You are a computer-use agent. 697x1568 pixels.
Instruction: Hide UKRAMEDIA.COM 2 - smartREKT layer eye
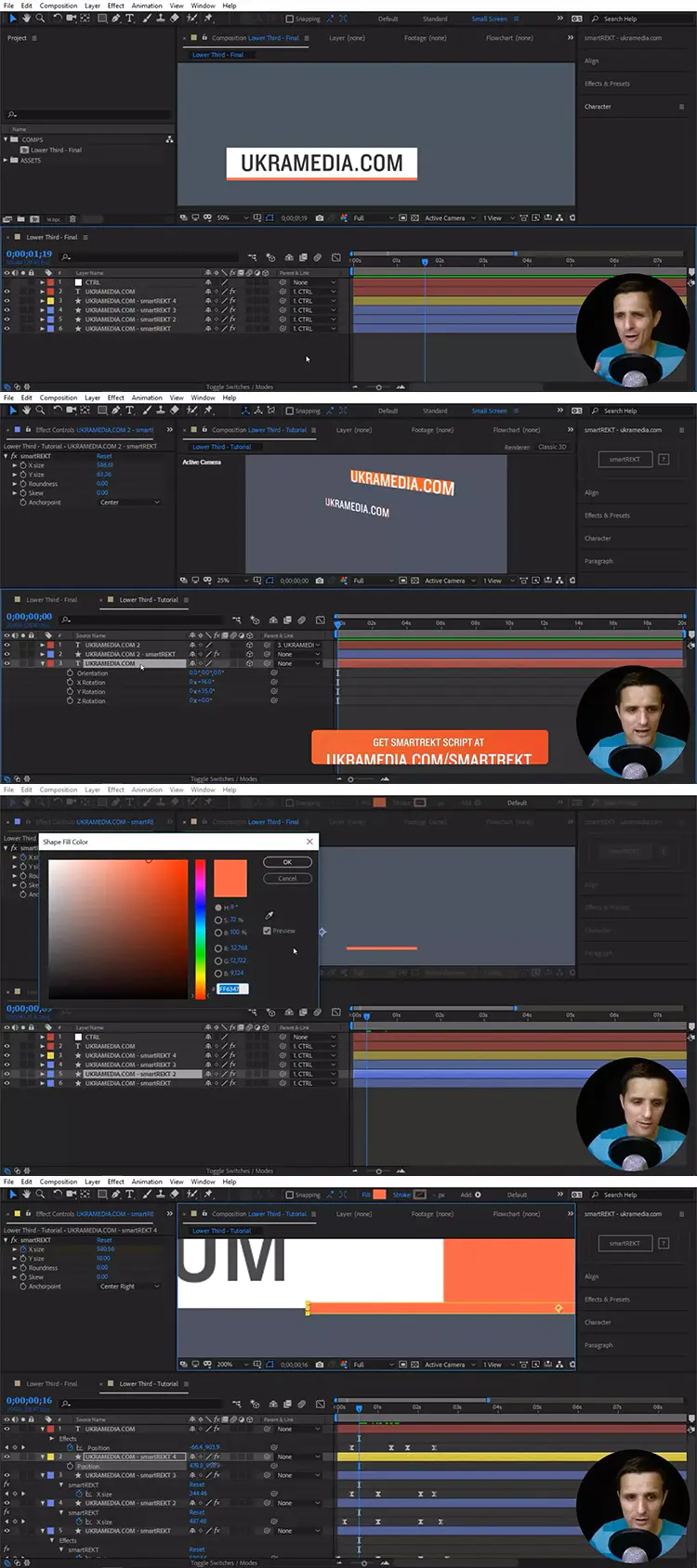coord(7,654)
